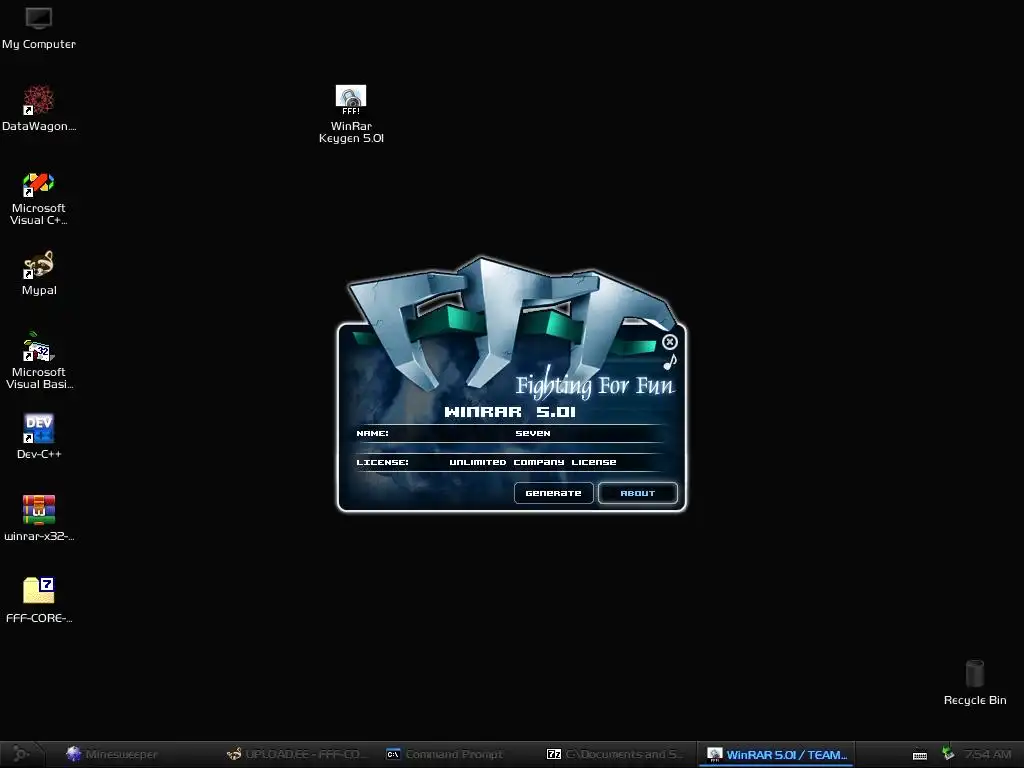This screenshot has height=768, width=1024.
Task: Select the FFF-CORE archive file icon
Action: 39,600
